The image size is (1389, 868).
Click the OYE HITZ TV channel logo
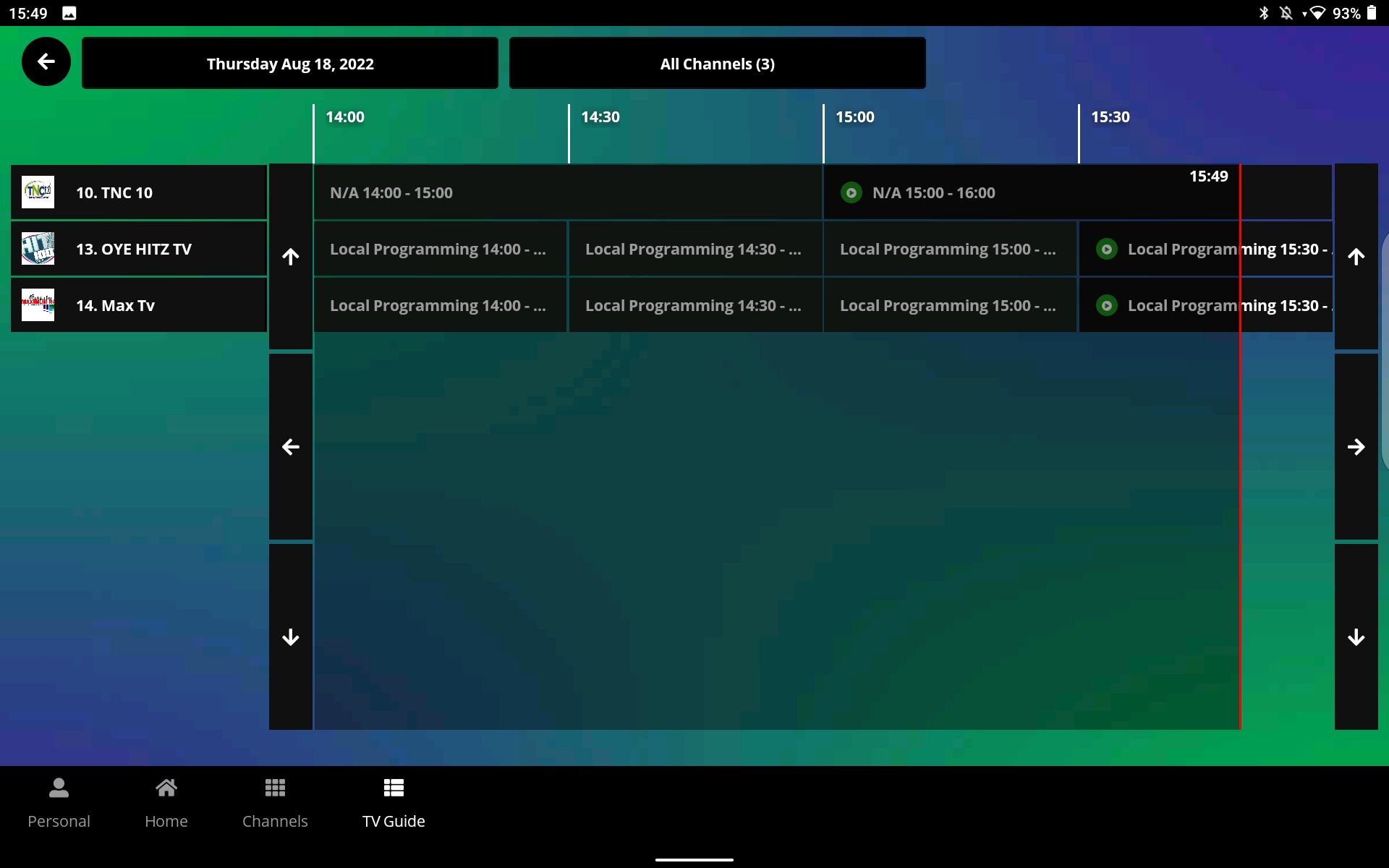pyautogui.click(x=38, y=248)
